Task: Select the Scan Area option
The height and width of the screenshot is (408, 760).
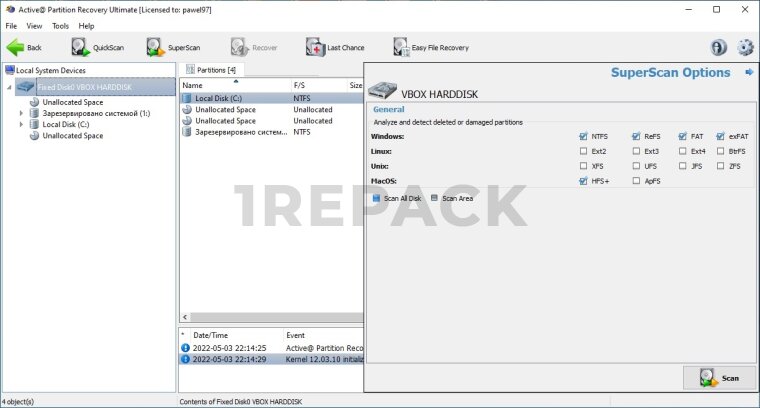Action: (435, 198)
